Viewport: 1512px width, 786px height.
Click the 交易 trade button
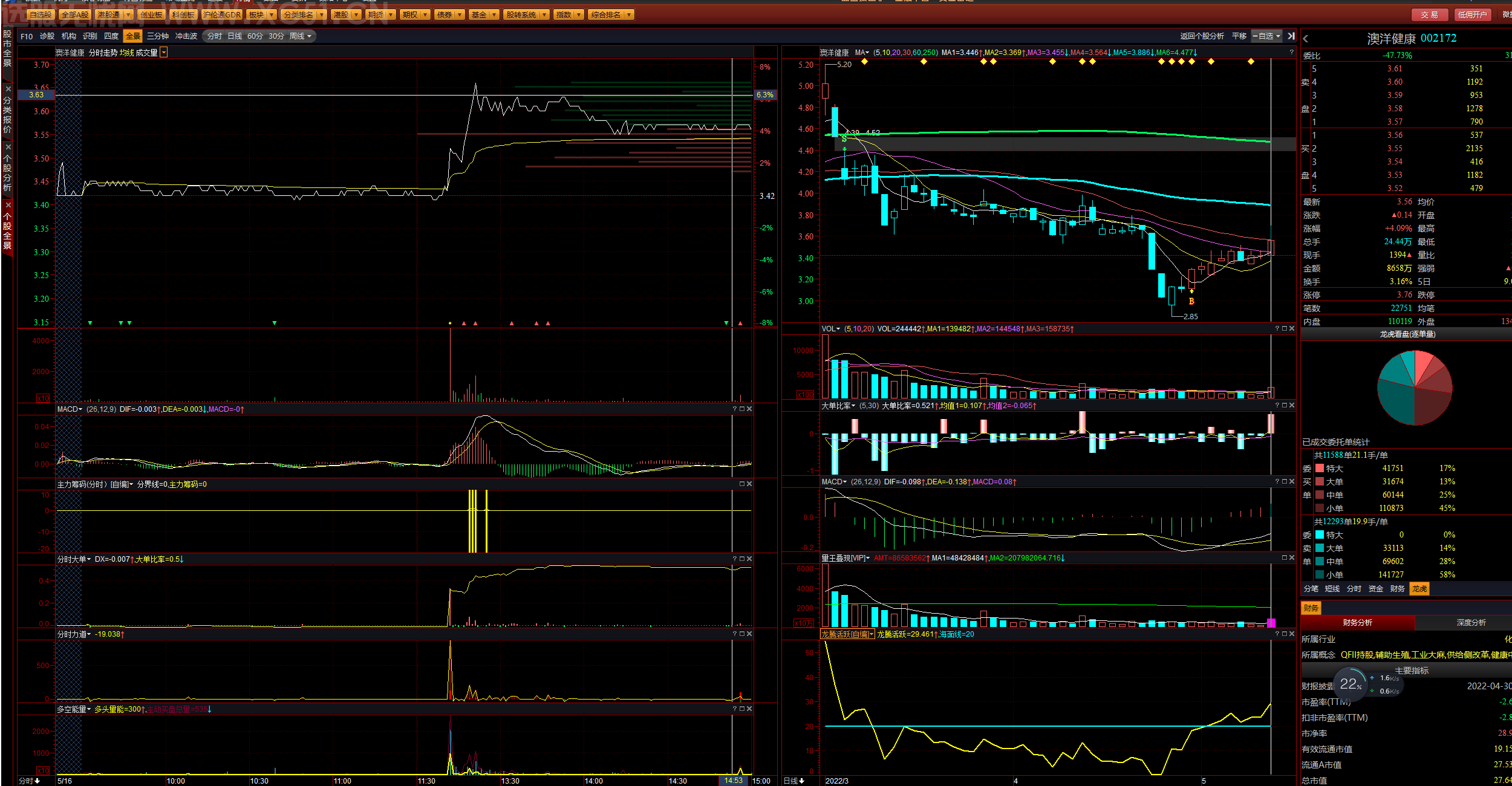click(x=1429, y=15)
